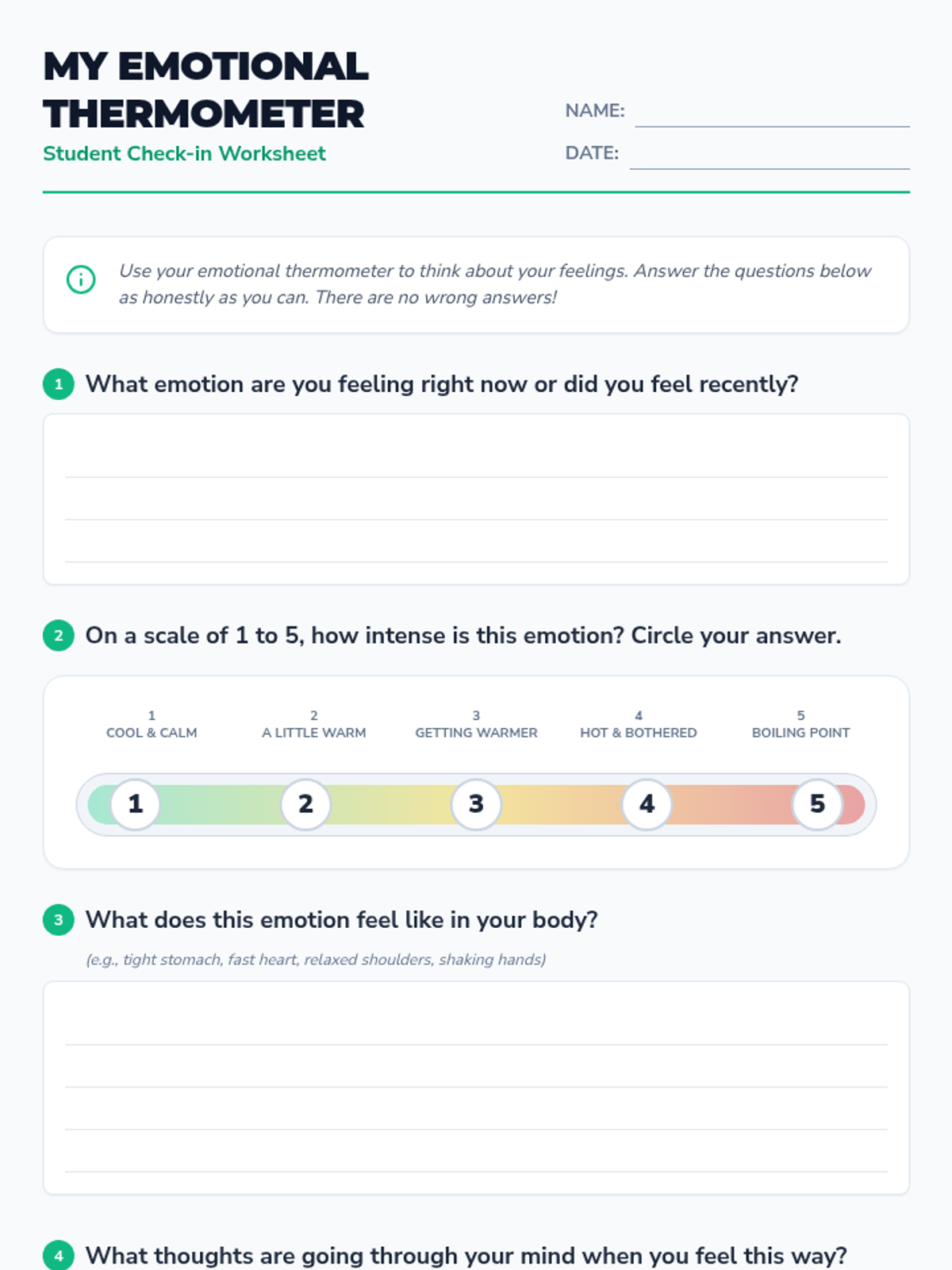Click the Student Check-in Worksheet subtitle
Image resolution: width=952 pixels, height=1270 pixels.
pos(184,153)
